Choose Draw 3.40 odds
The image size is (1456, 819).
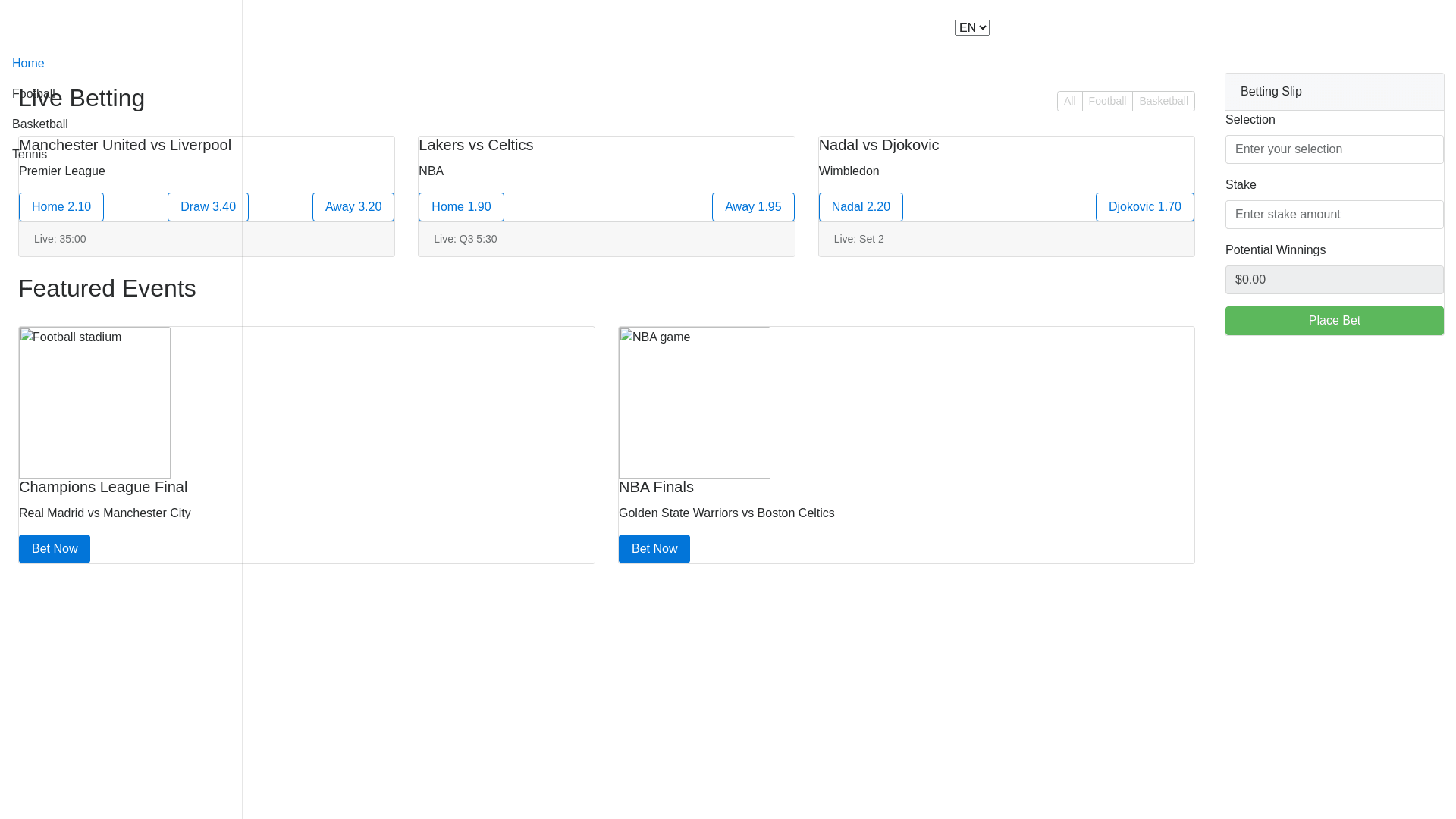coord(208,207)
